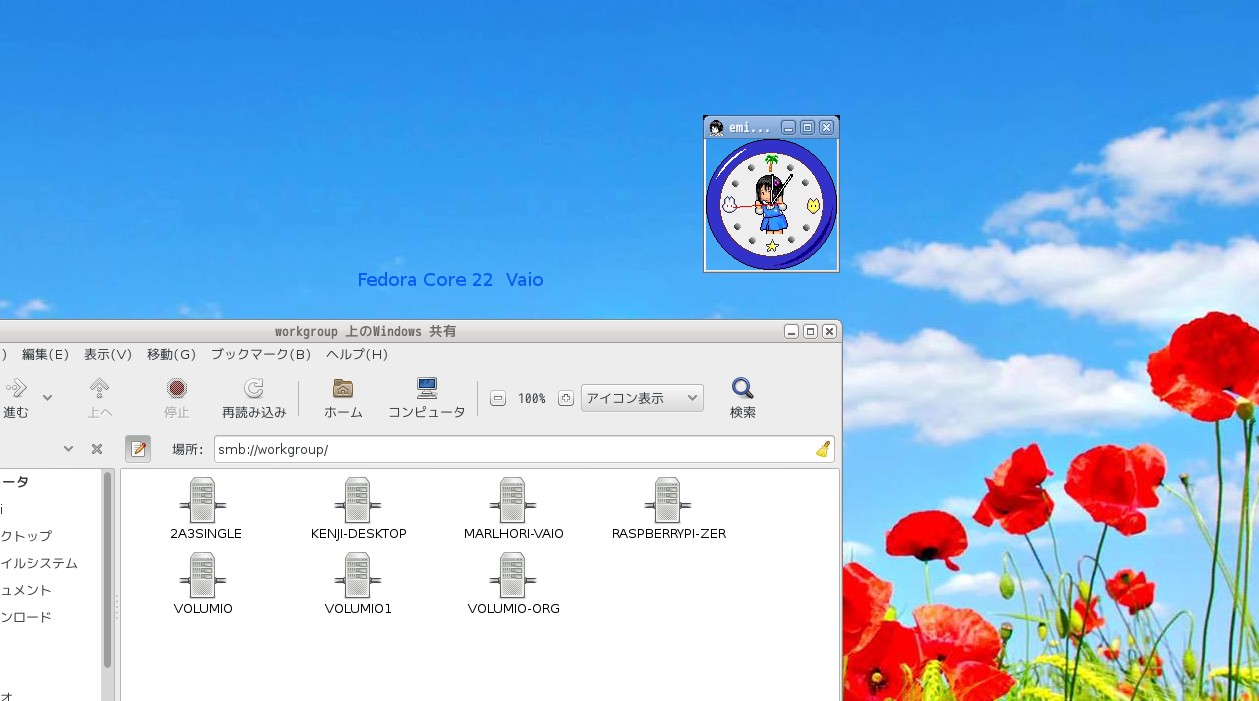Open the 表示 (View) menu

click(106, 354)
